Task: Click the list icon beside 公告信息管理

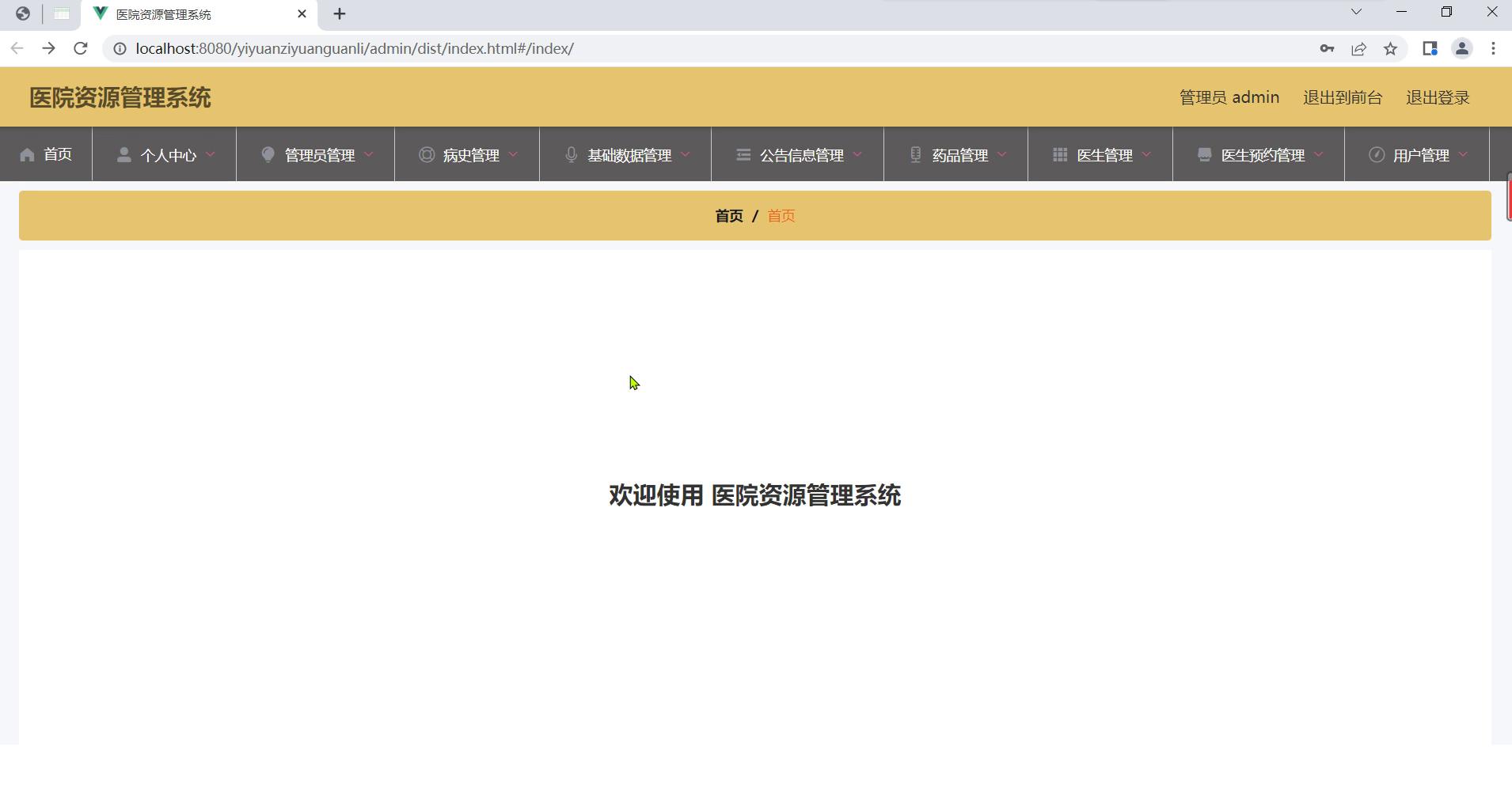Action: 743,155
